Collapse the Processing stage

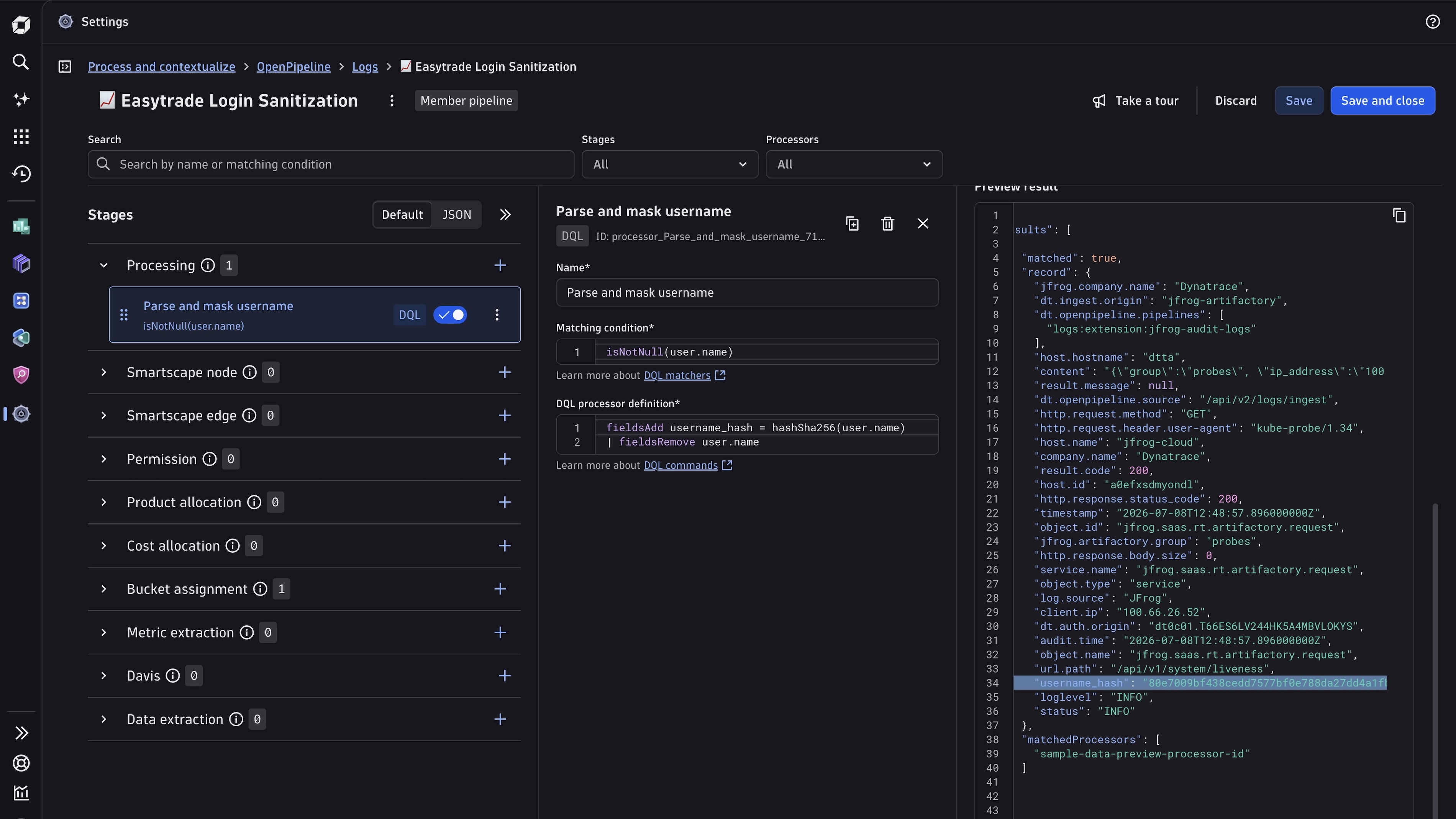103,265
